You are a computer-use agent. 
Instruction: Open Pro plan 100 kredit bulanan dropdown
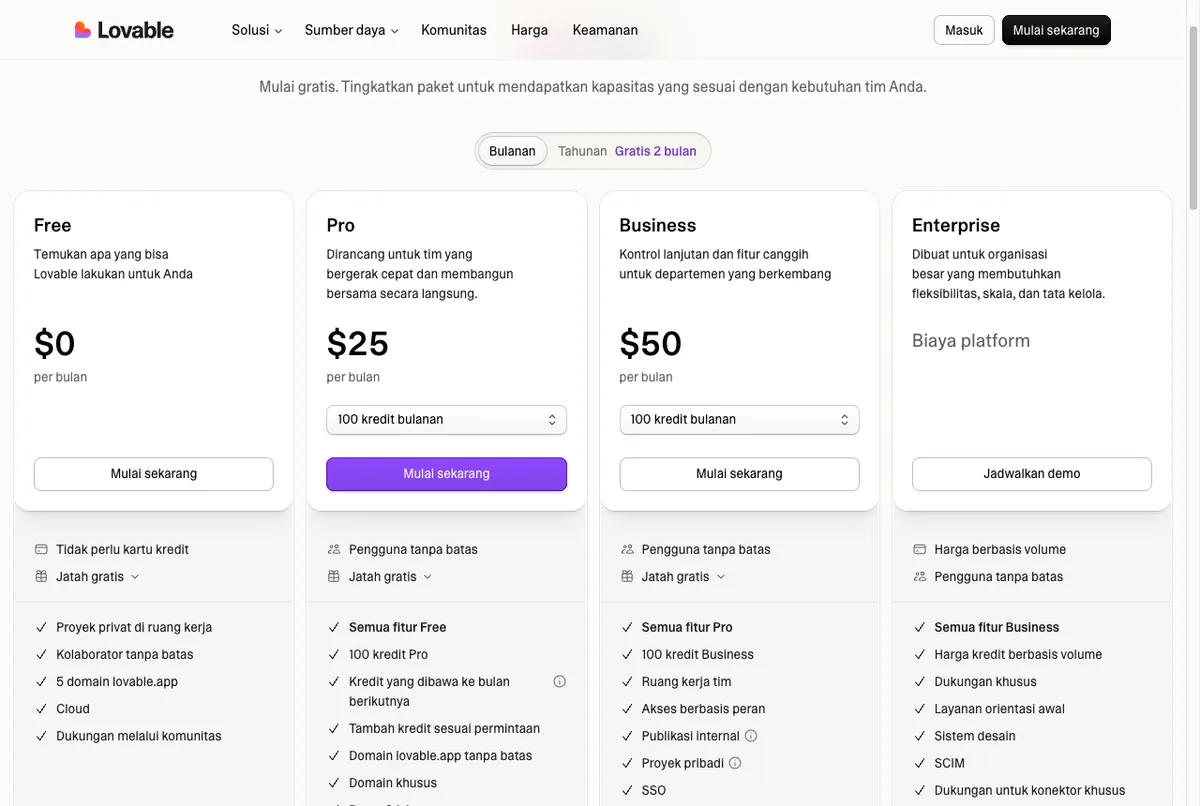click(446, 420)
